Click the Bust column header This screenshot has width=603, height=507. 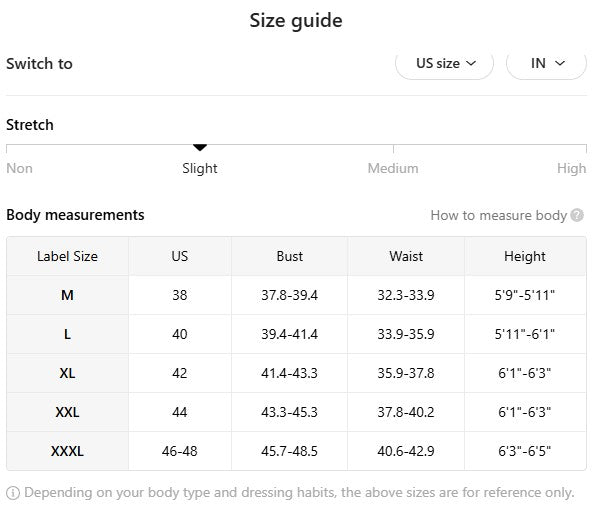click(289, 256)
